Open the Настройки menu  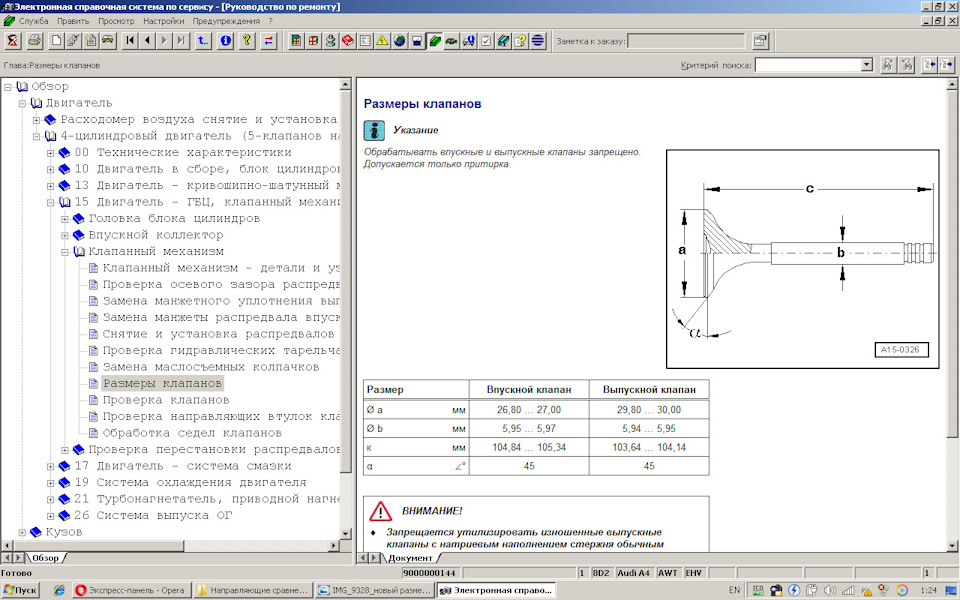coord(163,20)
